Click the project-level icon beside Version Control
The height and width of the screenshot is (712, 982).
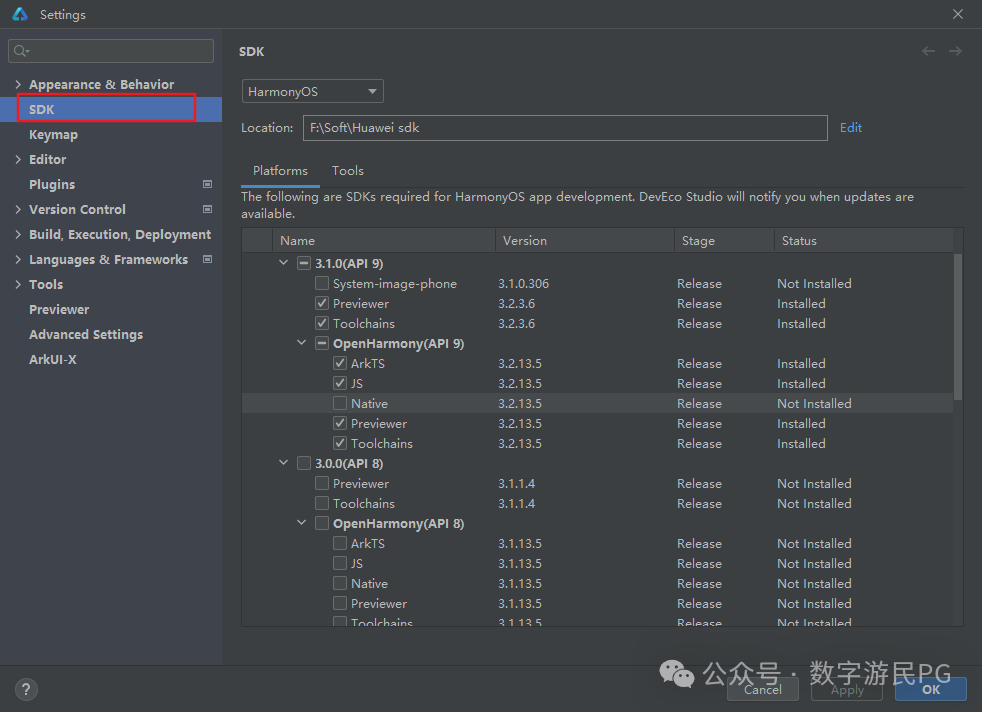click(x=207, y=209)
